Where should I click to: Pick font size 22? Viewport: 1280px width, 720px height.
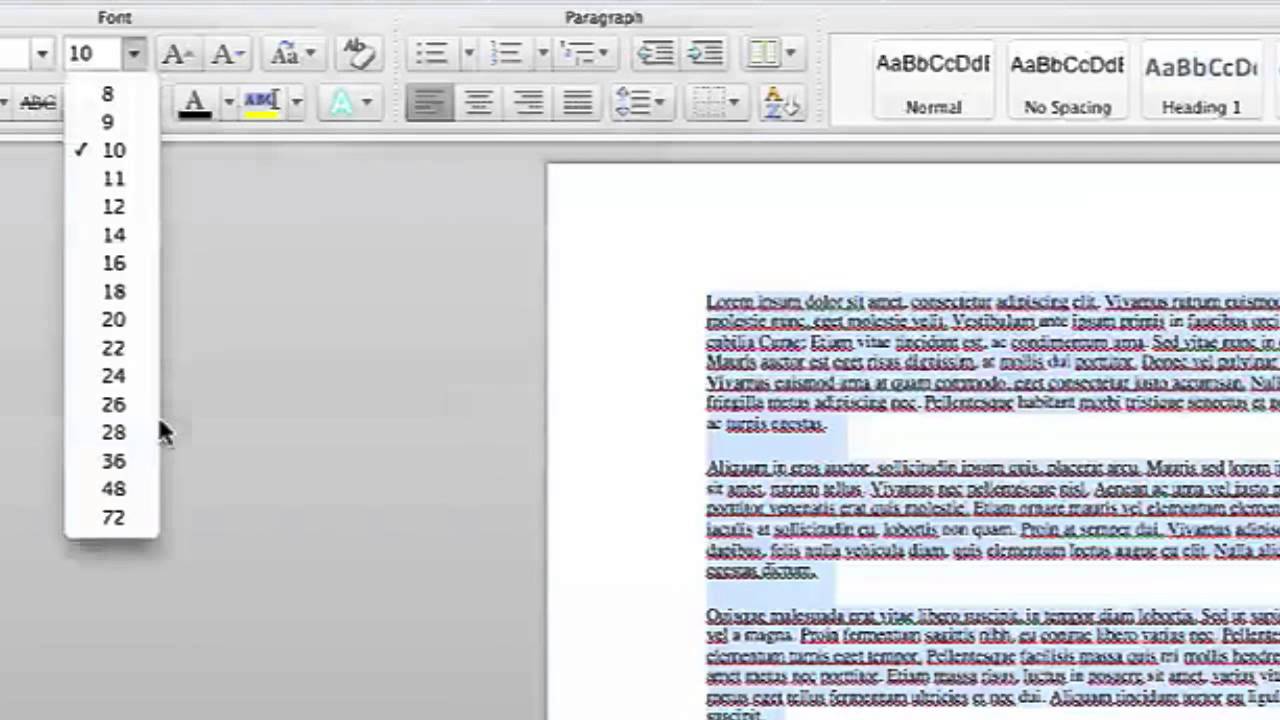112,348
